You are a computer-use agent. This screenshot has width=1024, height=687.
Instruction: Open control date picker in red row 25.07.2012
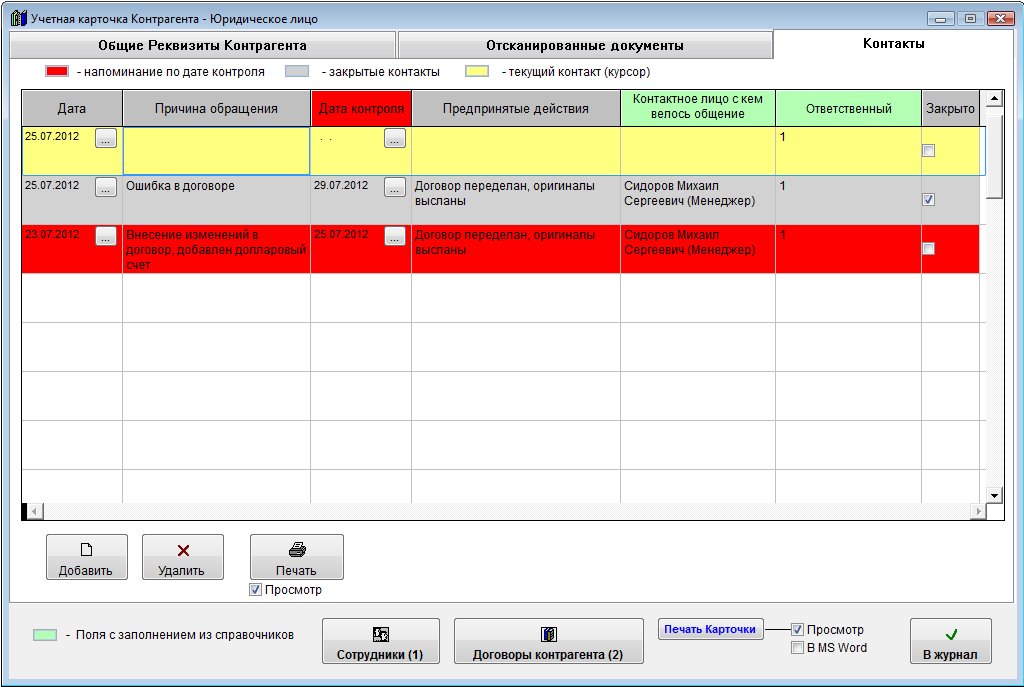(394, 236)
